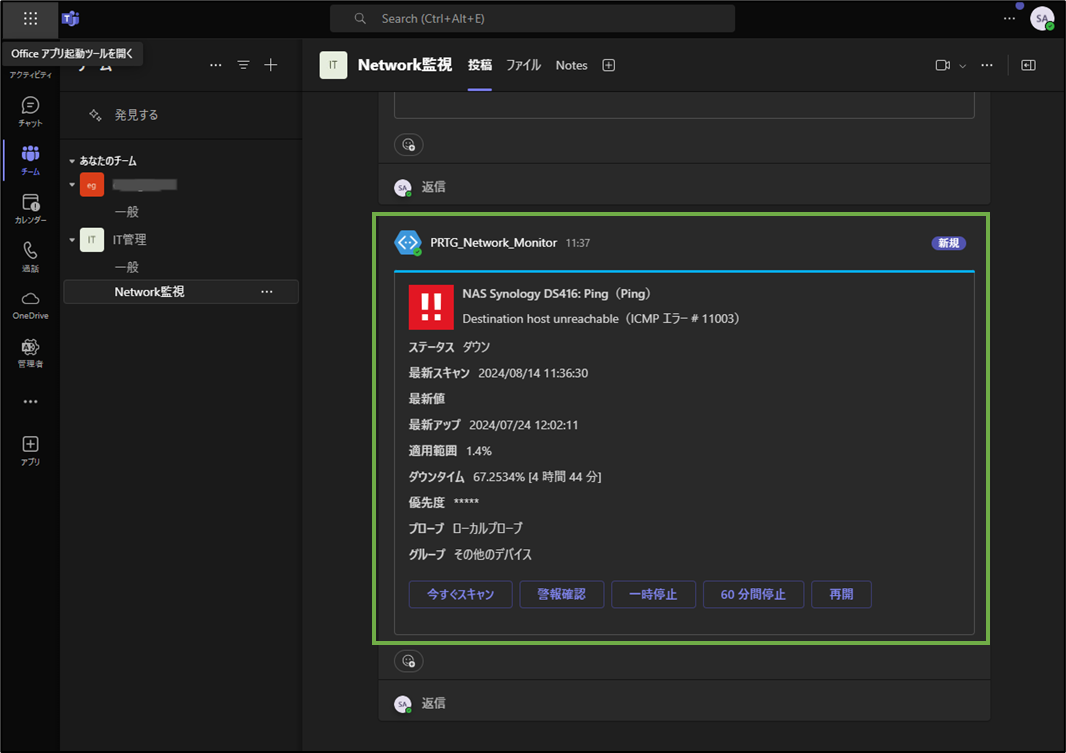
Task: Open the channel info pane icon
Action: click(x=1028, y=65)
